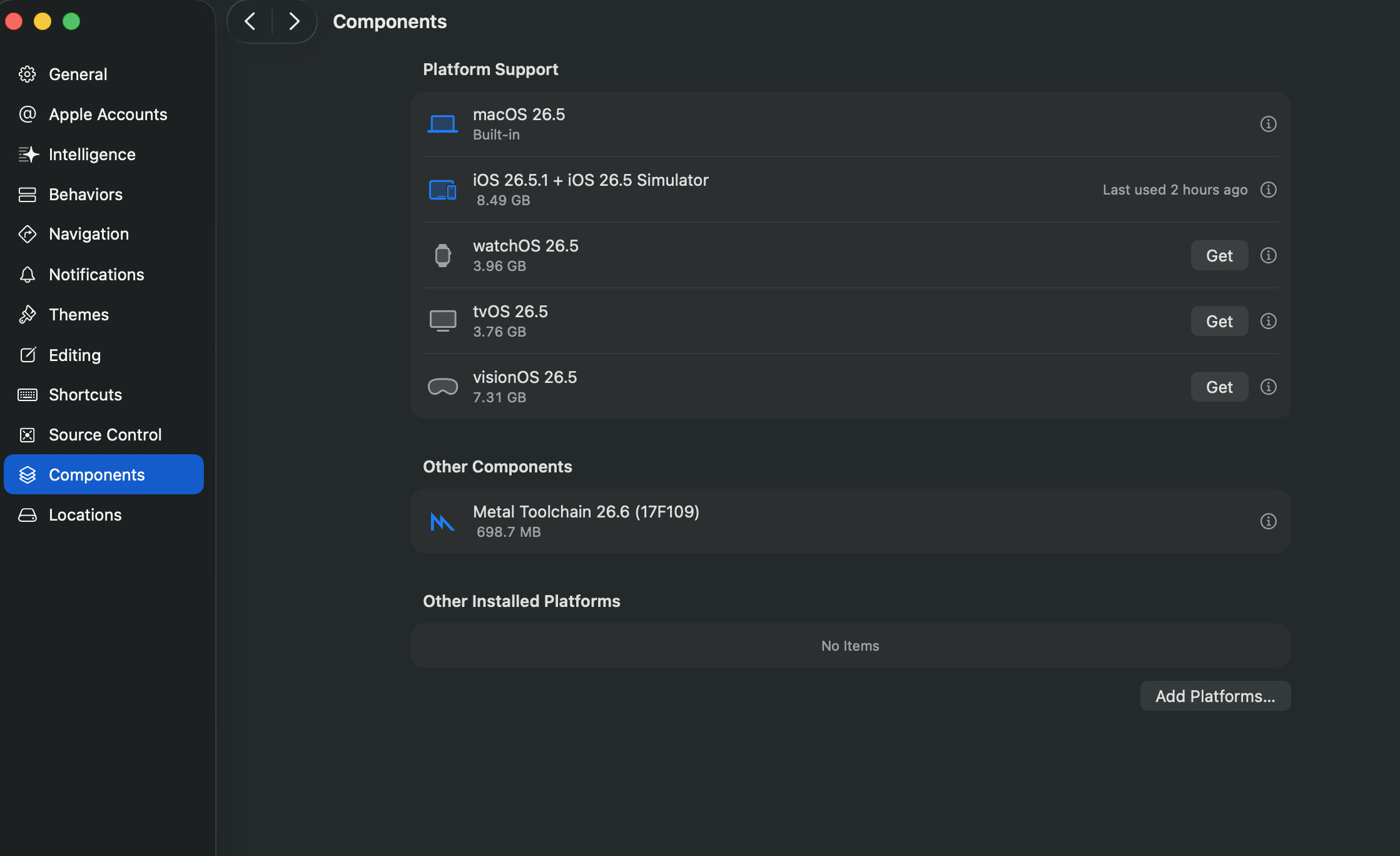Image resolution: width=1400 pixels, height=856 pixels.
Task: Click the 'Built-in' label under macOS
Action: click(x=496, y=135)
